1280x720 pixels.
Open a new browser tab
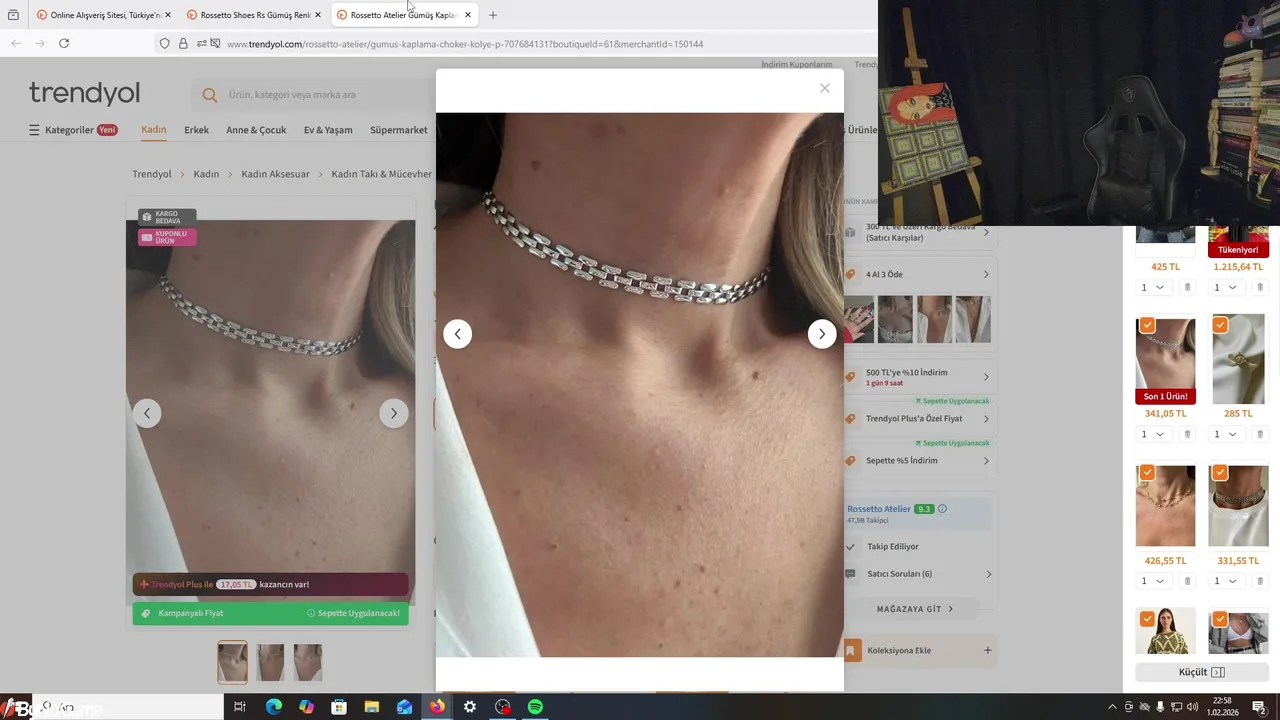(x=493, y=15)
